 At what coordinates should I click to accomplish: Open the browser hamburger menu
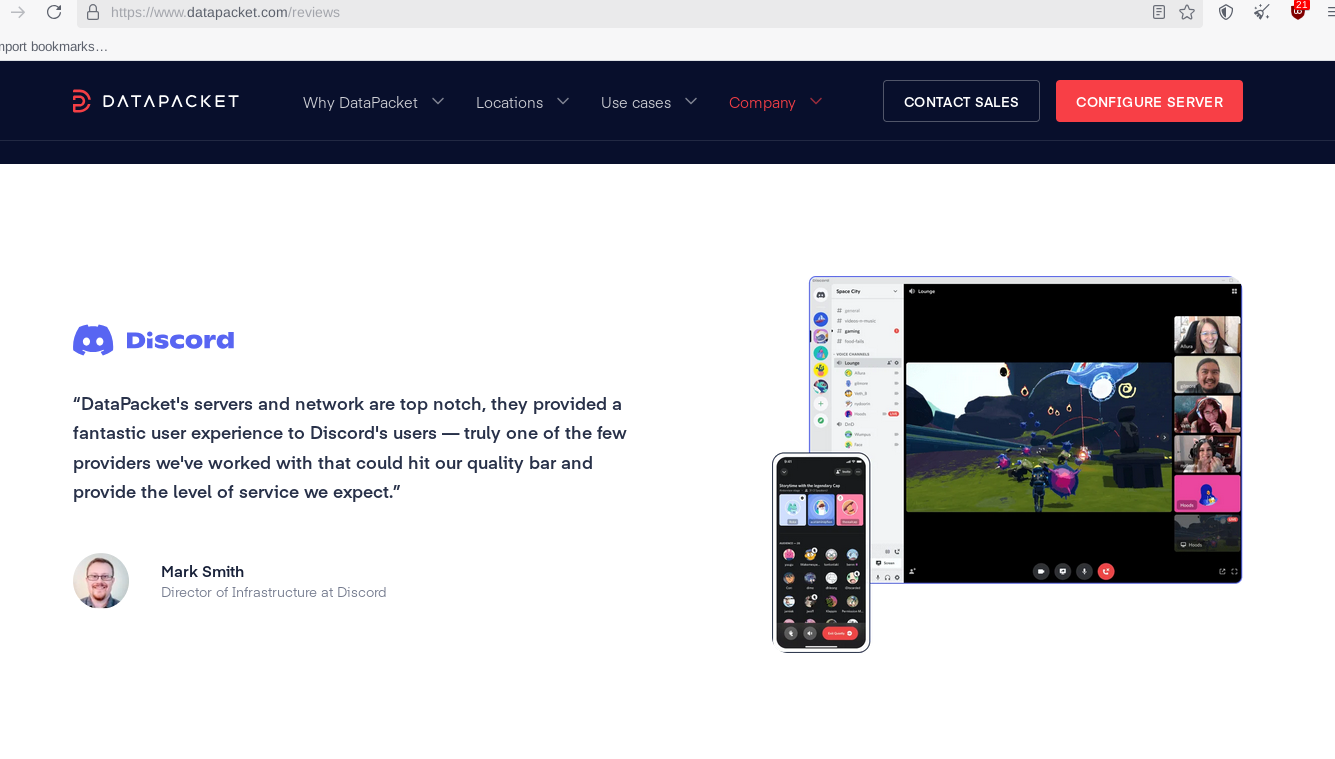point(1330,12)
